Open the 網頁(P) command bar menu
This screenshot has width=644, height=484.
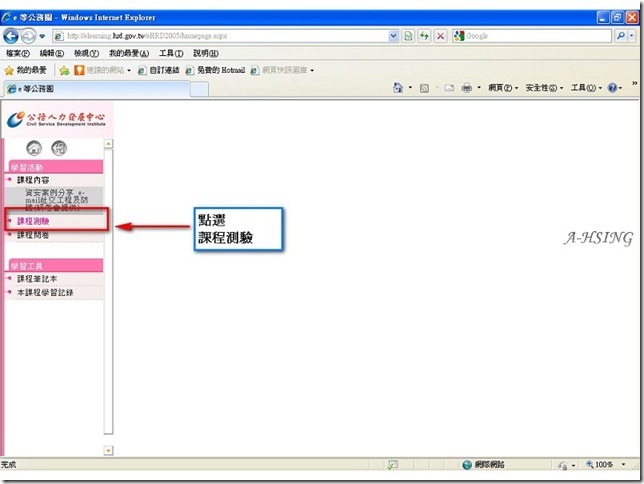tap(503, 88)
